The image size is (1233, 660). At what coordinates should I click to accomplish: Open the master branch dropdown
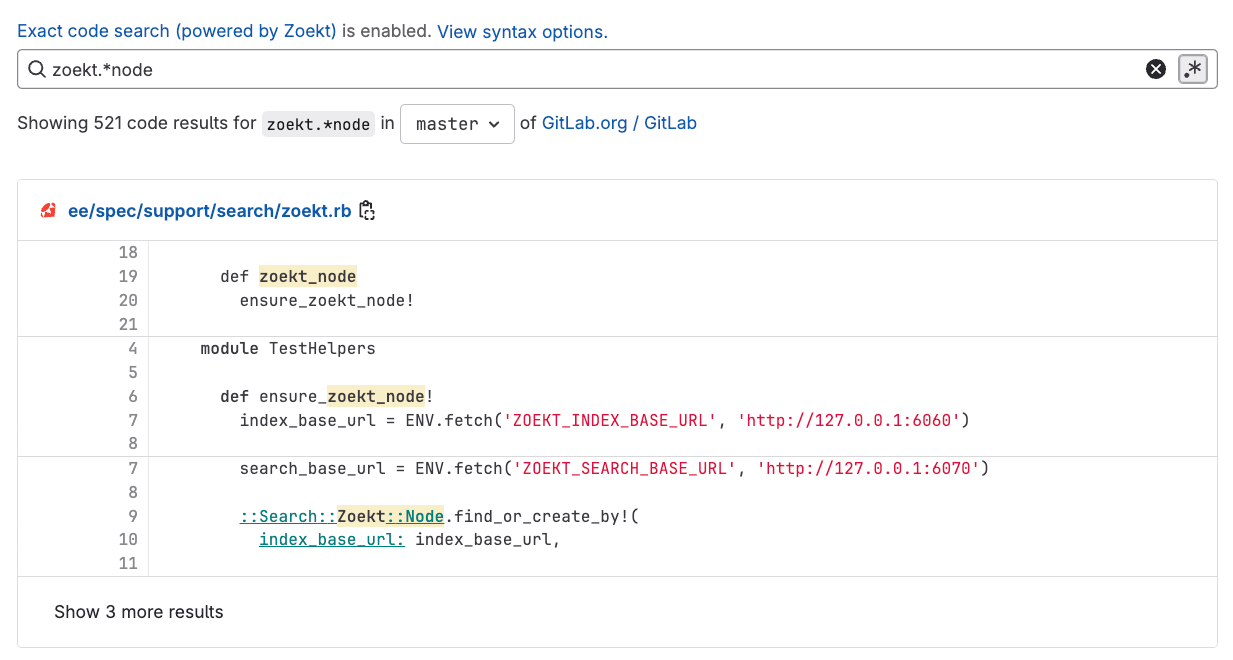(457, 124)
